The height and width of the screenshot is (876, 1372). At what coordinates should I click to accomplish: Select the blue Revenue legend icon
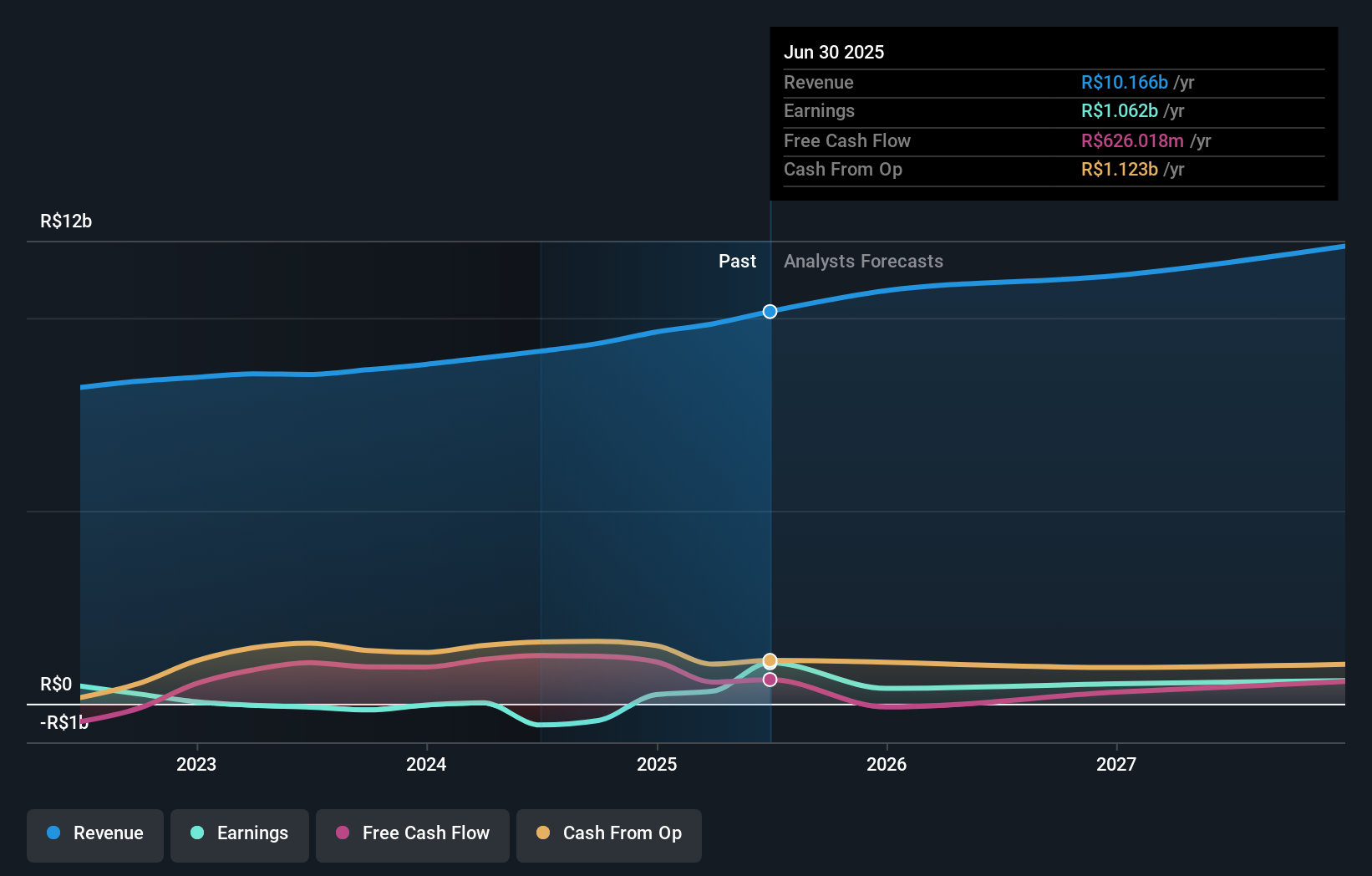[x=54, y=833]
